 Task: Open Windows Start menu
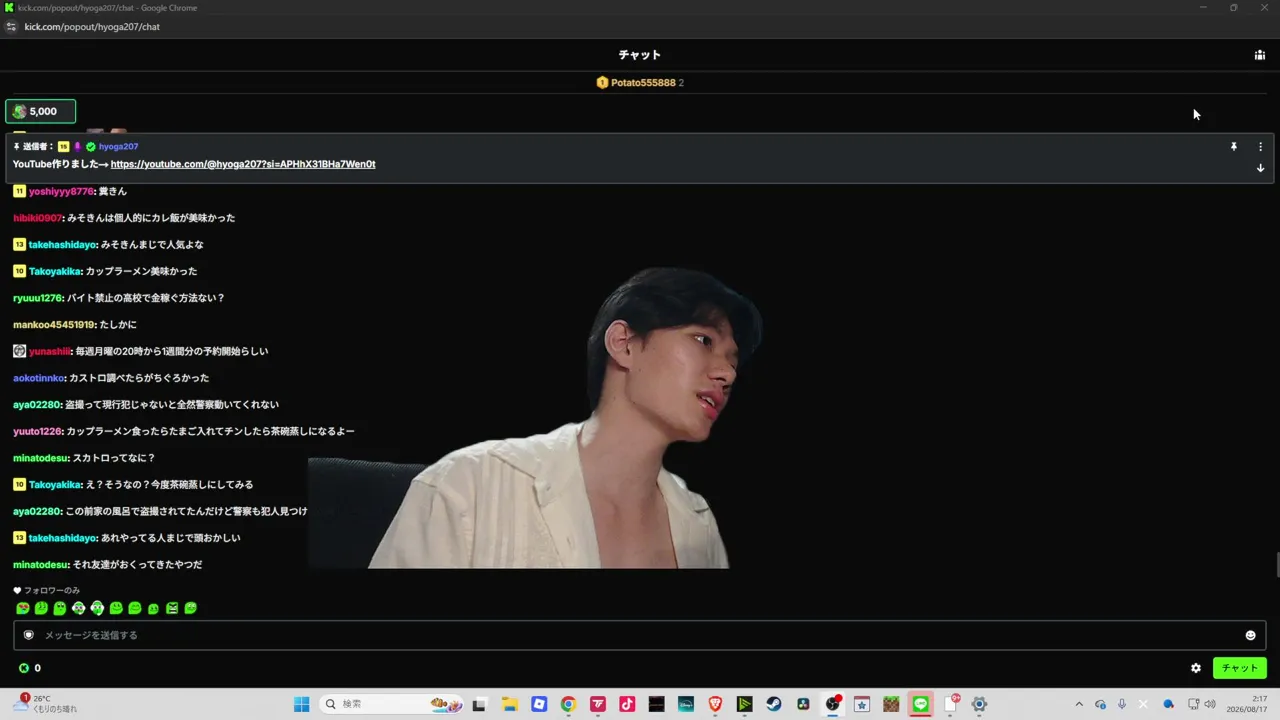tap(301, 704)
